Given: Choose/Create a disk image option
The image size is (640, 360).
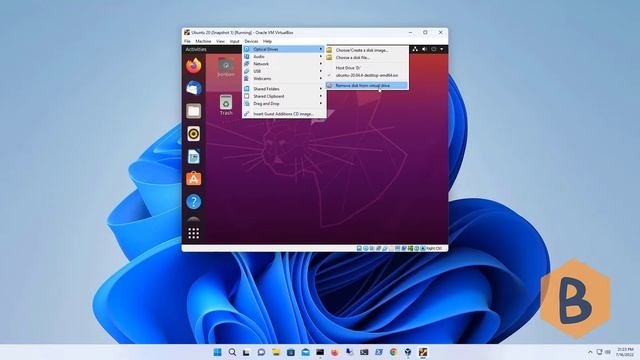Looking at the screenshot, I should click(x=367, y=50).
